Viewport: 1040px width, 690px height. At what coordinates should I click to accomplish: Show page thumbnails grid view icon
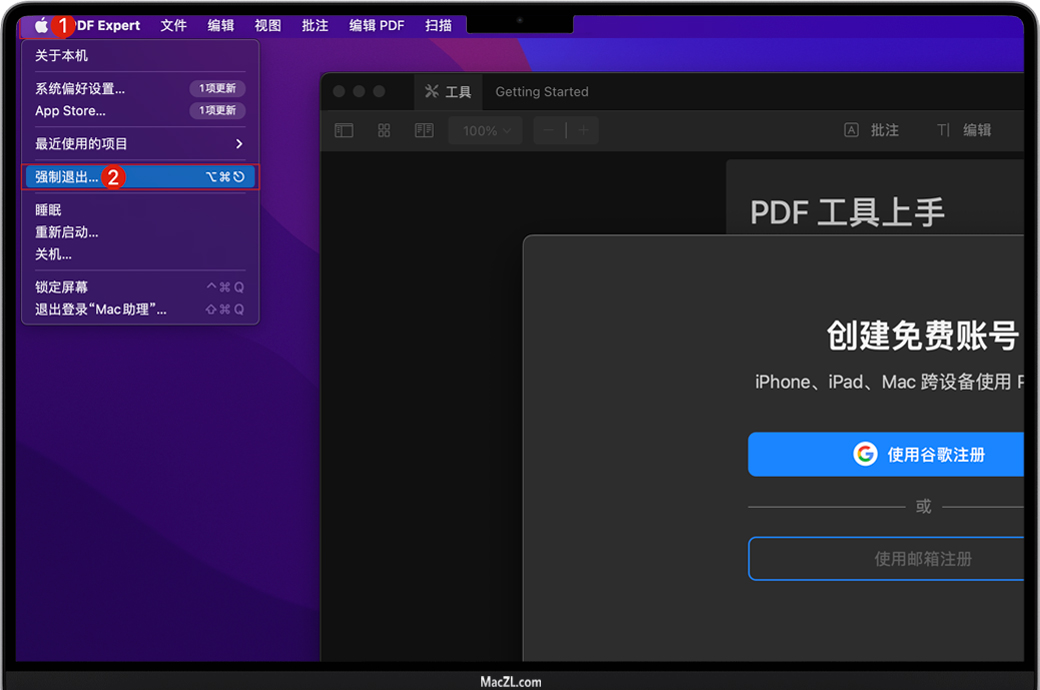(x=384, y=130)
